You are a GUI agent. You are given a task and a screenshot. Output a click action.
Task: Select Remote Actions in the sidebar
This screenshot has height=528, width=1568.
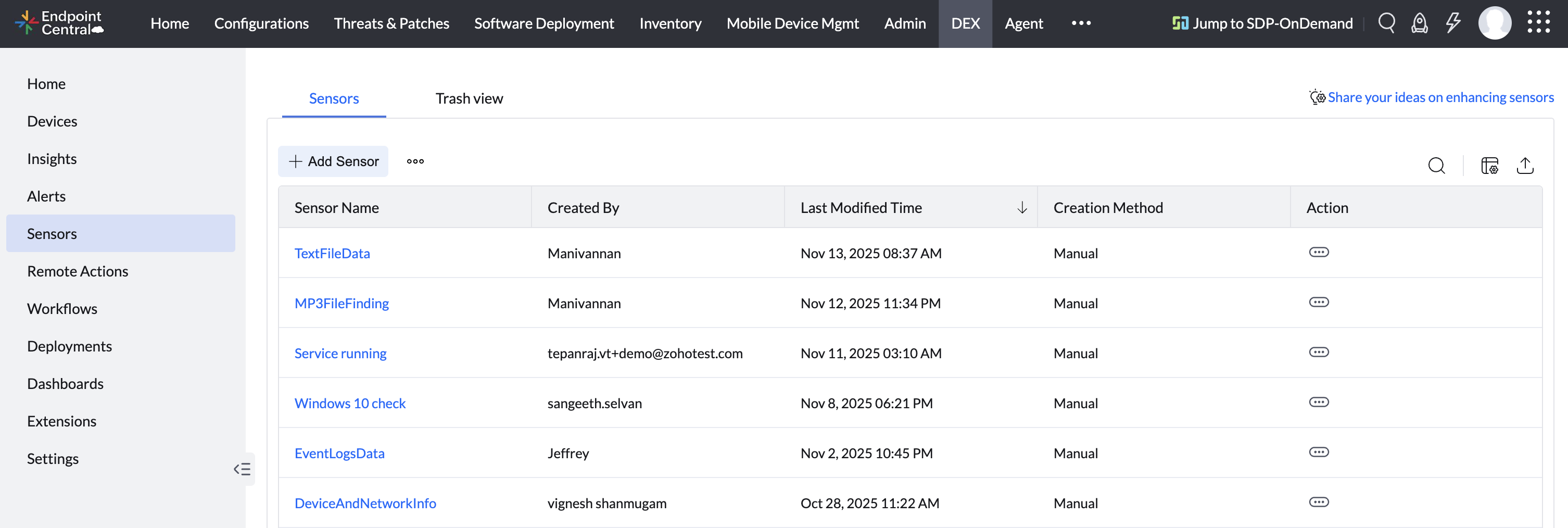(77, 271)
